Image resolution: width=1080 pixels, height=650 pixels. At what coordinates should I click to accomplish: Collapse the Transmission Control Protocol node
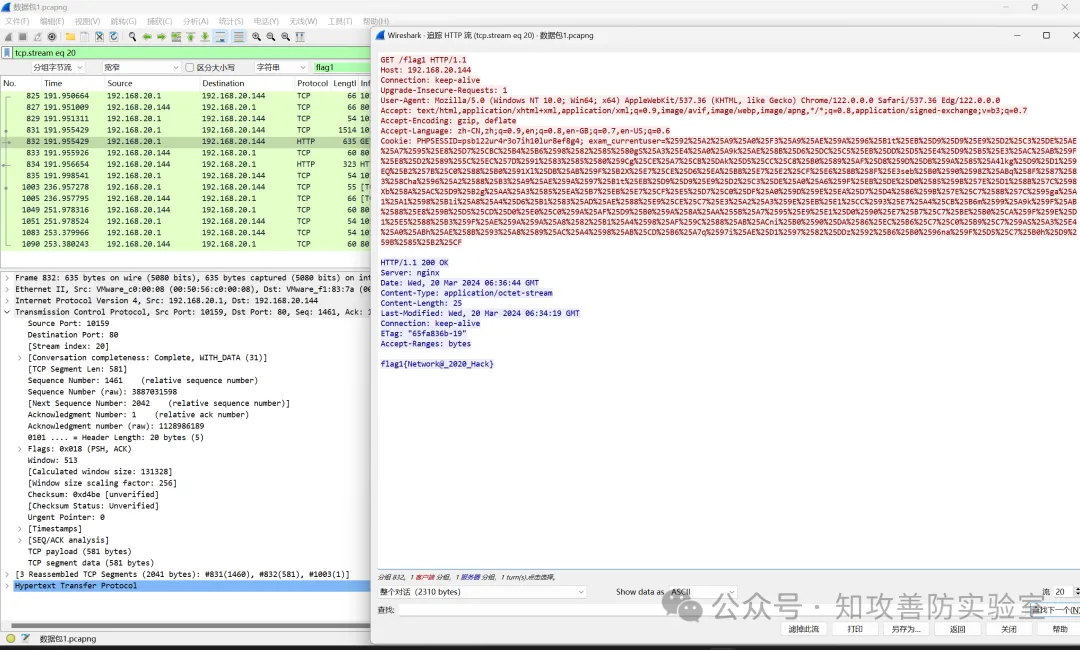pos(7,312)
